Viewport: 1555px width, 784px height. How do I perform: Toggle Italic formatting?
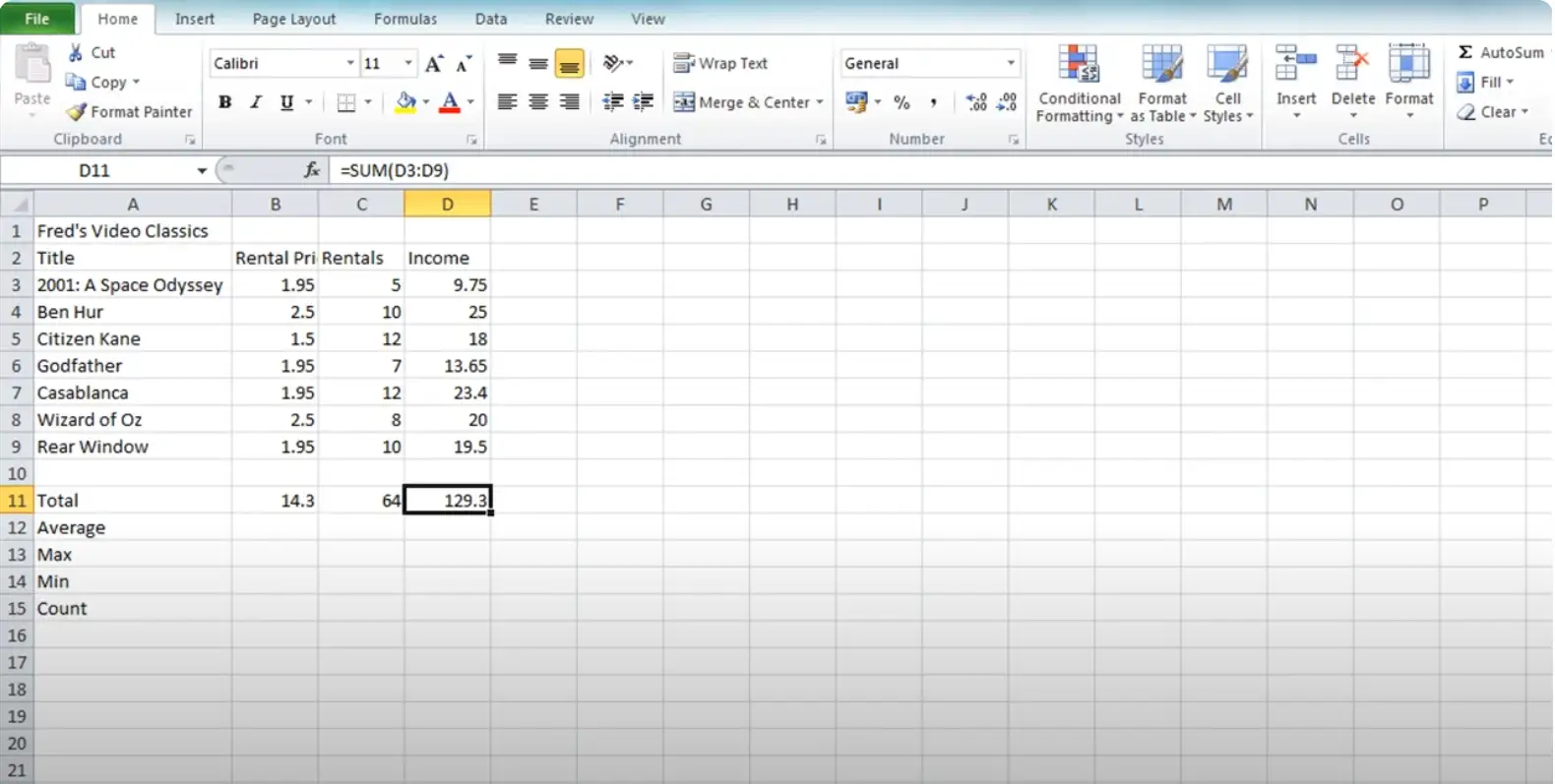(x=256, y=102)
